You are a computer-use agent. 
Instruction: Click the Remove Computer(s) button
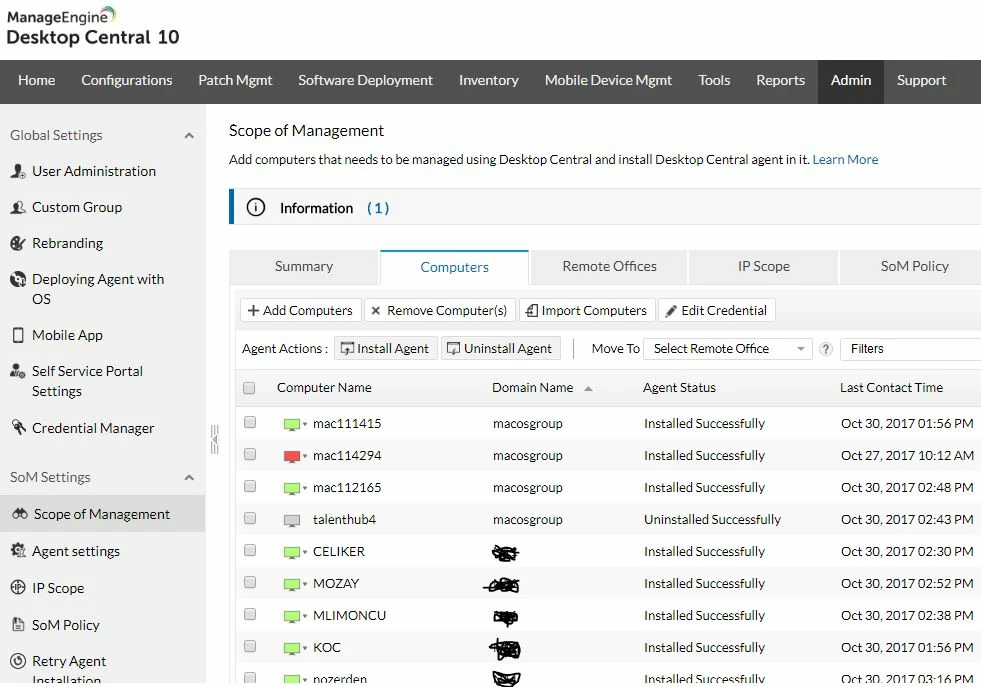(x=440, y=310)
